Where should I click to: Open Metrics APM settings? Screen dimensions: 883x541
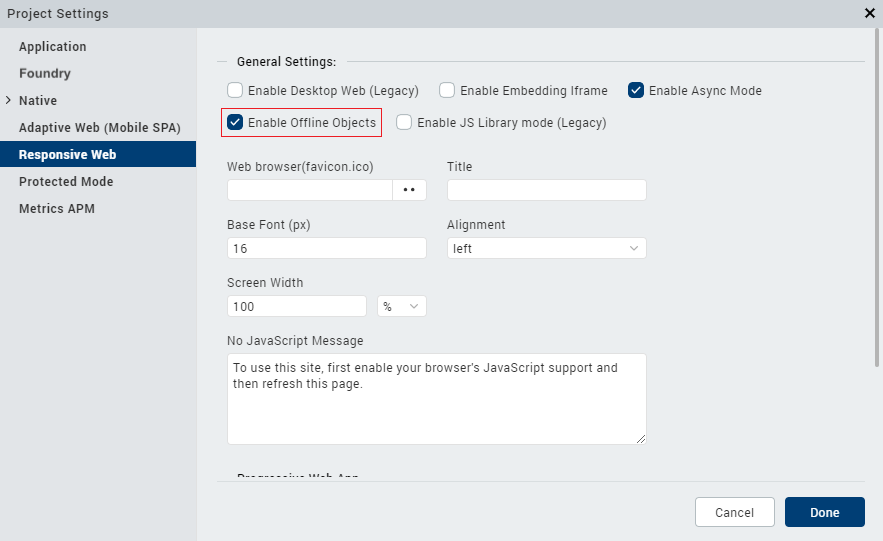click(x=57, y=209)
